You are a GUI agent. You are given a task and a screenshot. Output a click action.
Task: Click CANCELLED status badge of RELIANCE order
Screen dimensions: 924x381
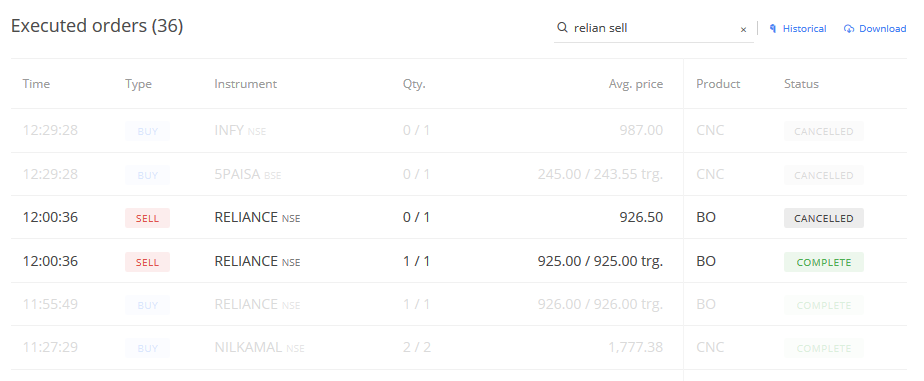pos(823,218)
